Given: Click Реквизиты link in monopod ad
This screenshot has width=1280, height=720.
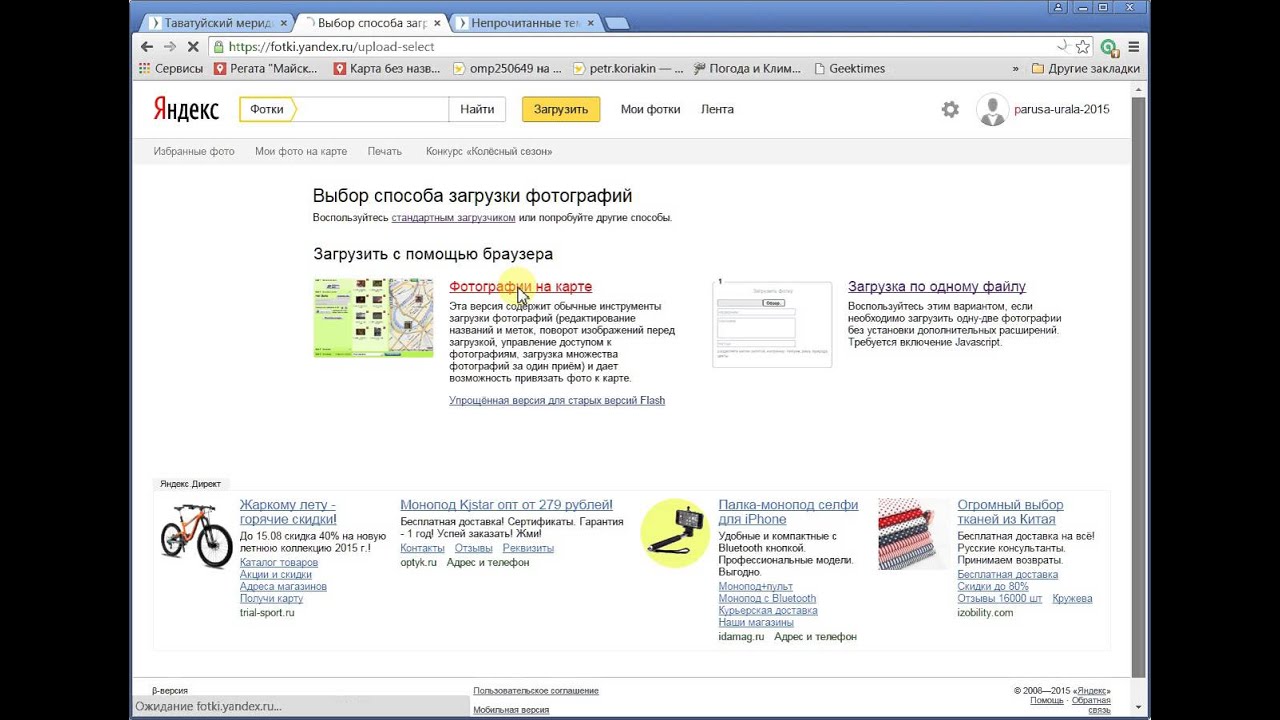Looking at the screenshot, I should pos(528,549).
